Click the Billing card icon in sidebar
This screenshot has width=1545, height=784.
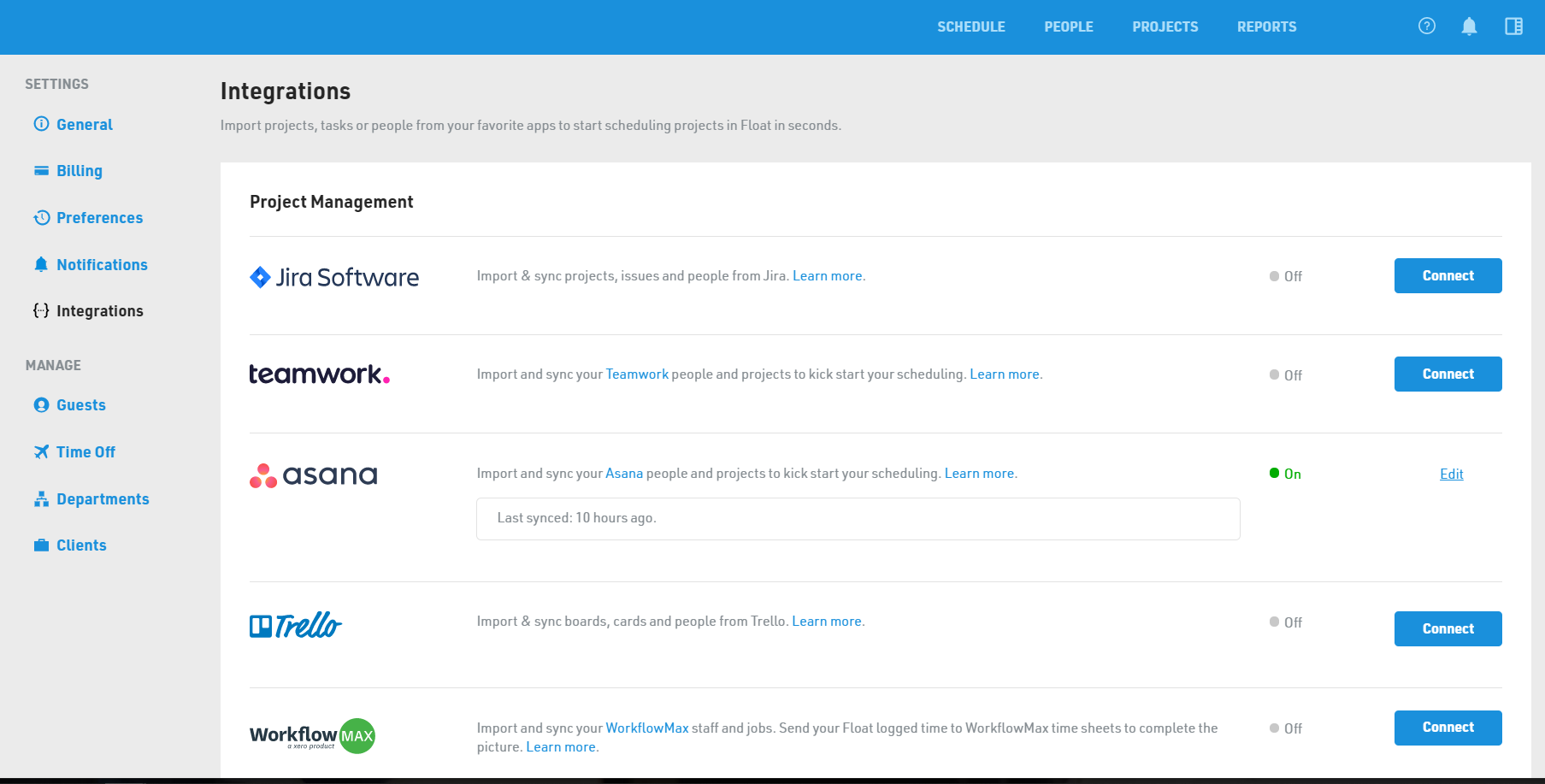[x=41, y=171]
